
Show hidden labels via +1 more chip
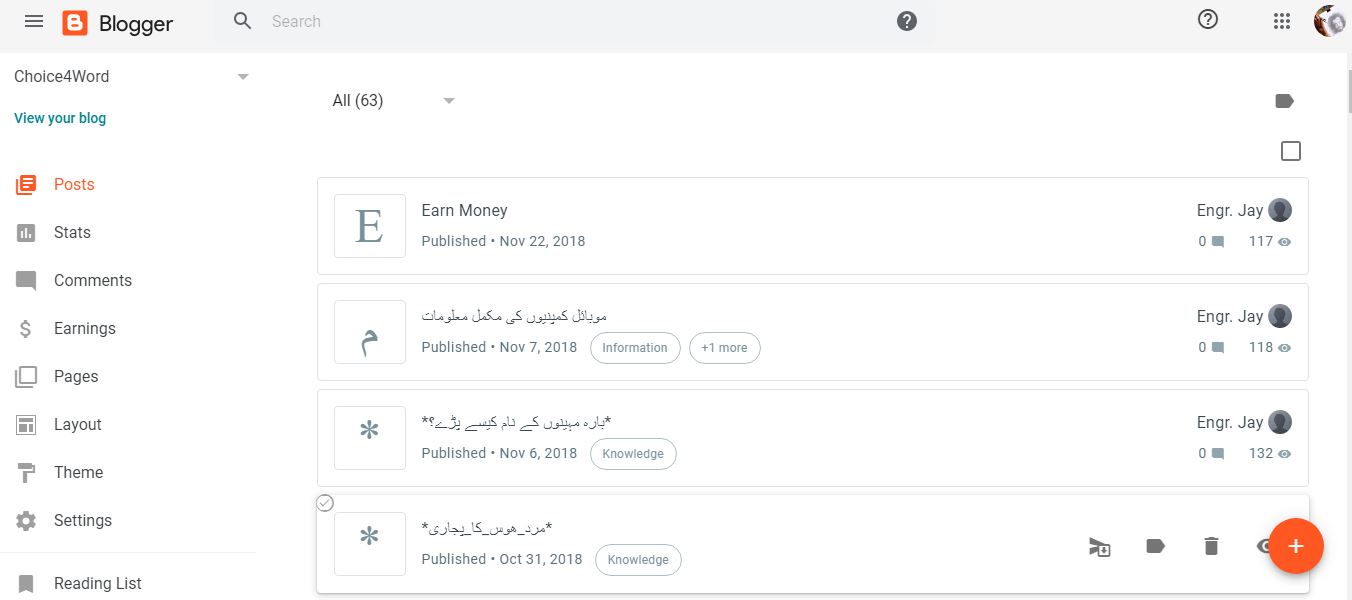pyautogui.click(x=724, y=347)
